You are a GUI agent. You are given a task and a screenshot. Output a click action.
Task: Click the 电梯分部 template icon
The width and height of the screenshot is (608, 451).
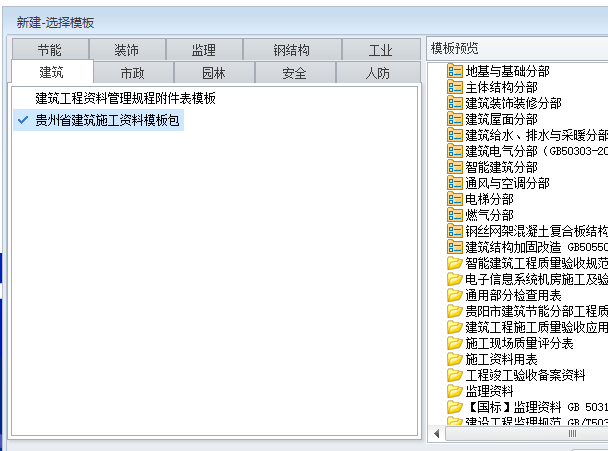[x=455, y=200]
